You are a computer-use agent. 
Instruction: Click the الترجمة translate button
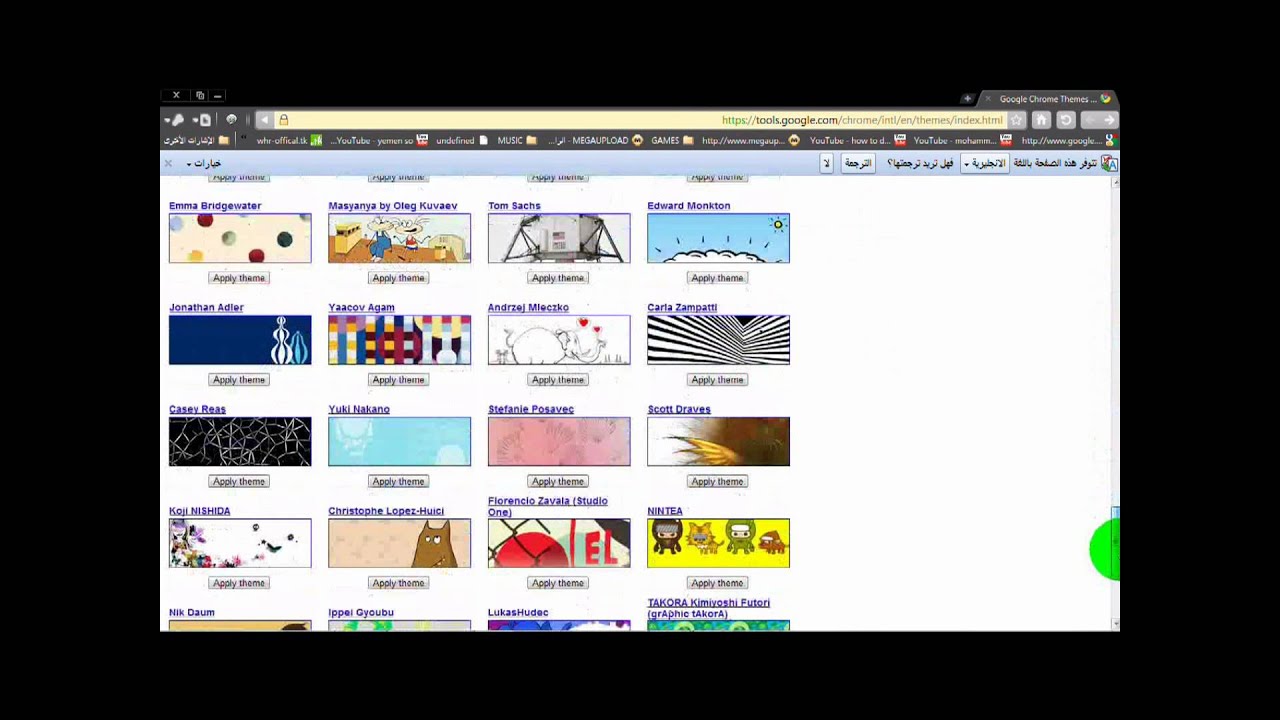point(858,163)
